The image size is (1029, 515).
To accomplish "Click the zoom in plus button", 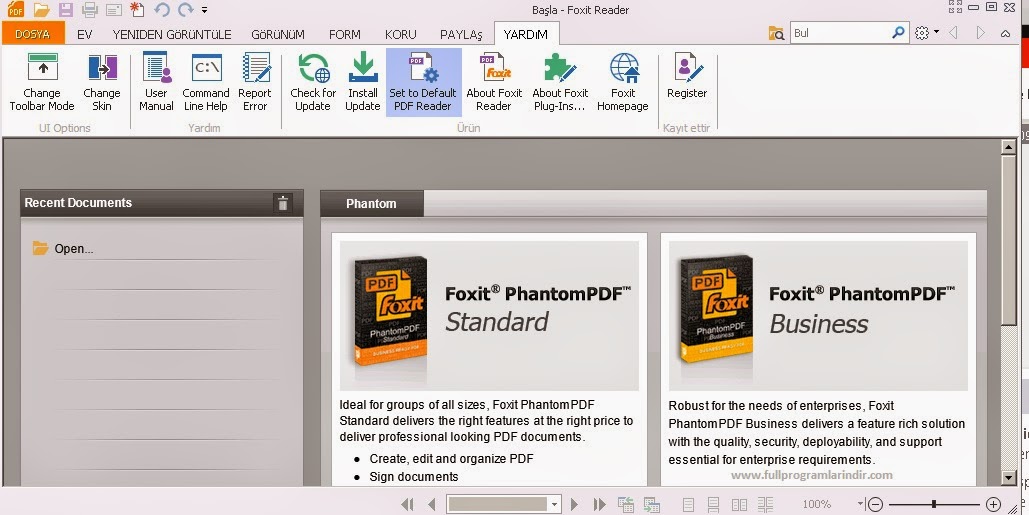I will (993, 505).
